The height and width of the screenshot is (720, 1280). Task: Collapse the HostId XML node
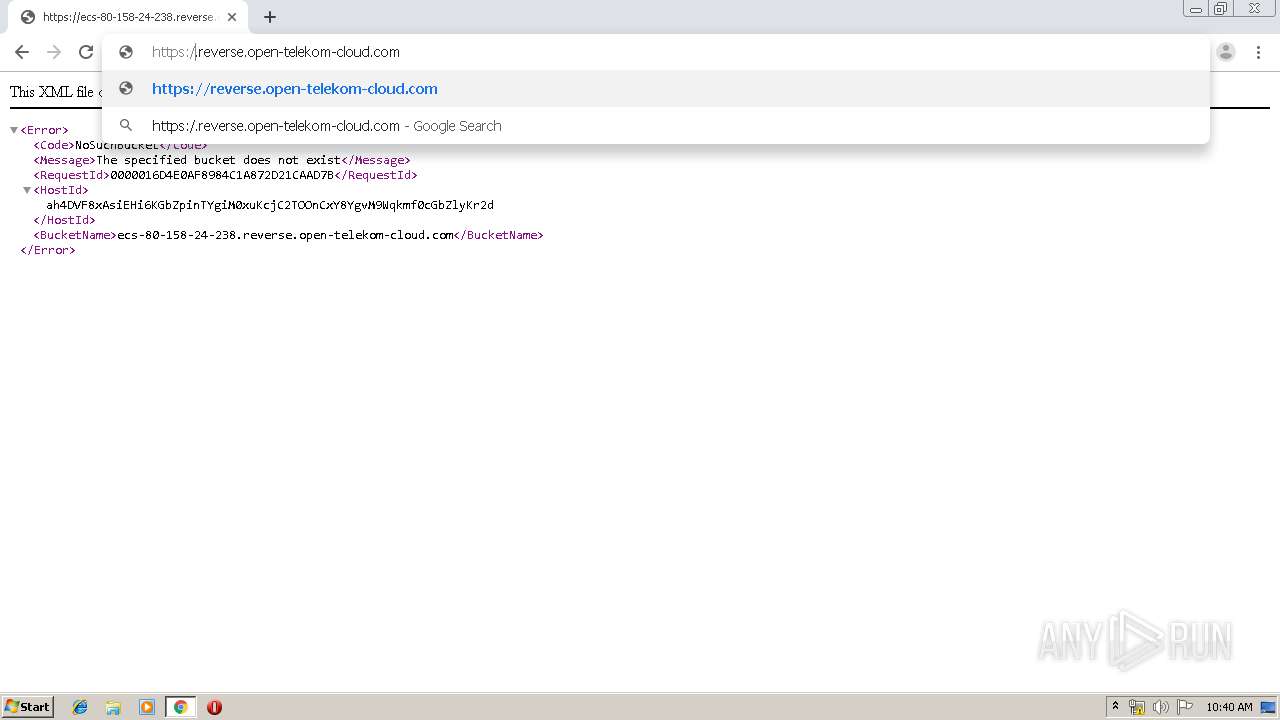[27, 190]
